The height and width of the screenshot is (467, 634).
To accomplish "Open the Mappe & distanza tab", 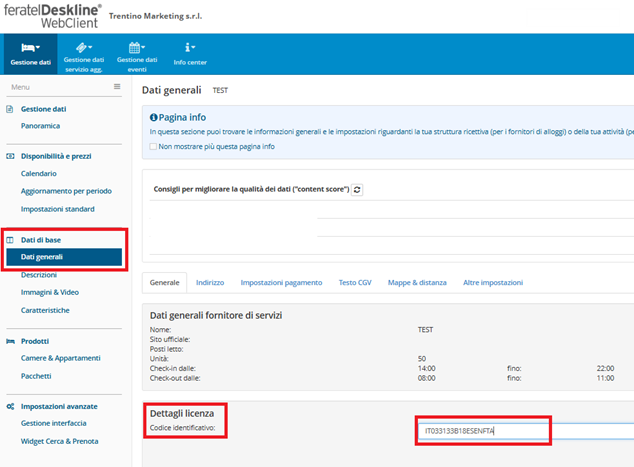I will 417,283.
